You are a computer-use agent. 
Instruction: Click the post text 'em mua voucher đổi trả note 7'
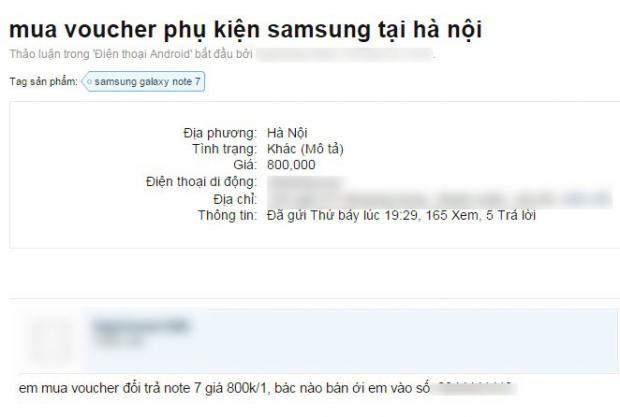[x=110, y=388]
